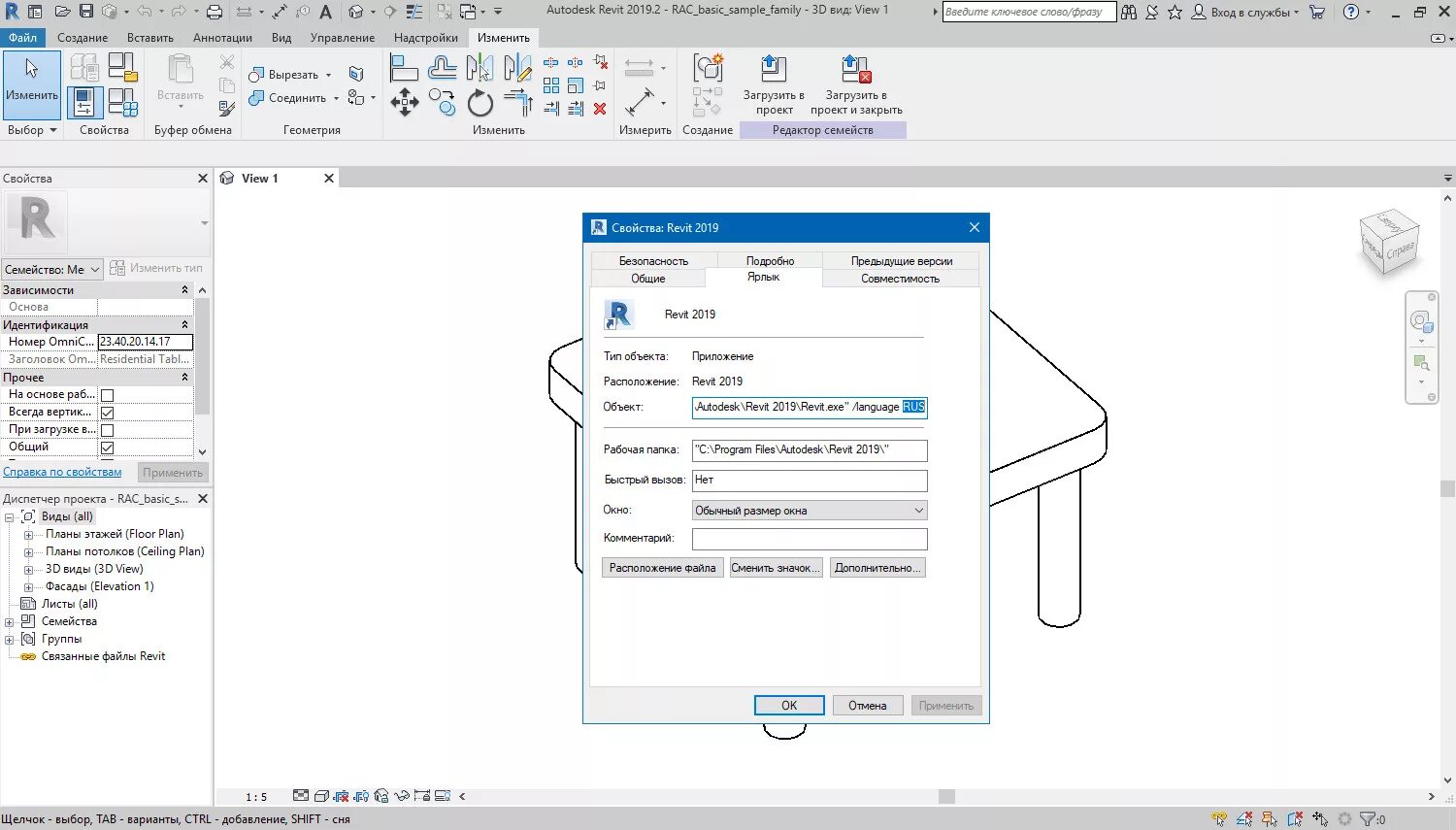Viewport: 1456px width, 830px height.
Task: Click the keyword search box in title bar
Action: (1029, 13)
